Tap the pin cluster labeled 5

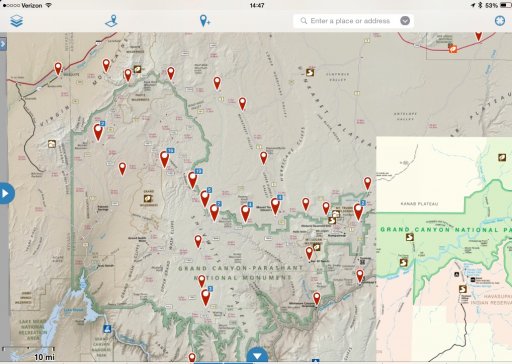[205, 198]
